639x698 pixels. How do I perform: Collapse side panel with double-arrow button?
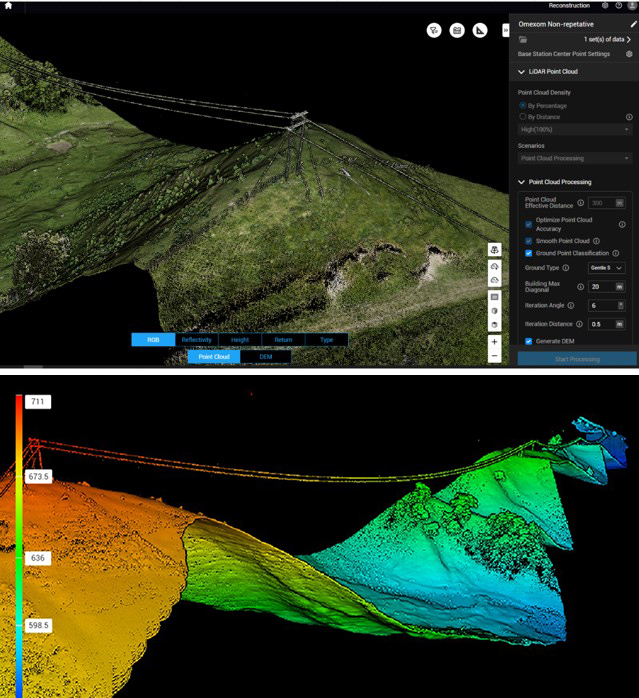[x=505, y=31]
